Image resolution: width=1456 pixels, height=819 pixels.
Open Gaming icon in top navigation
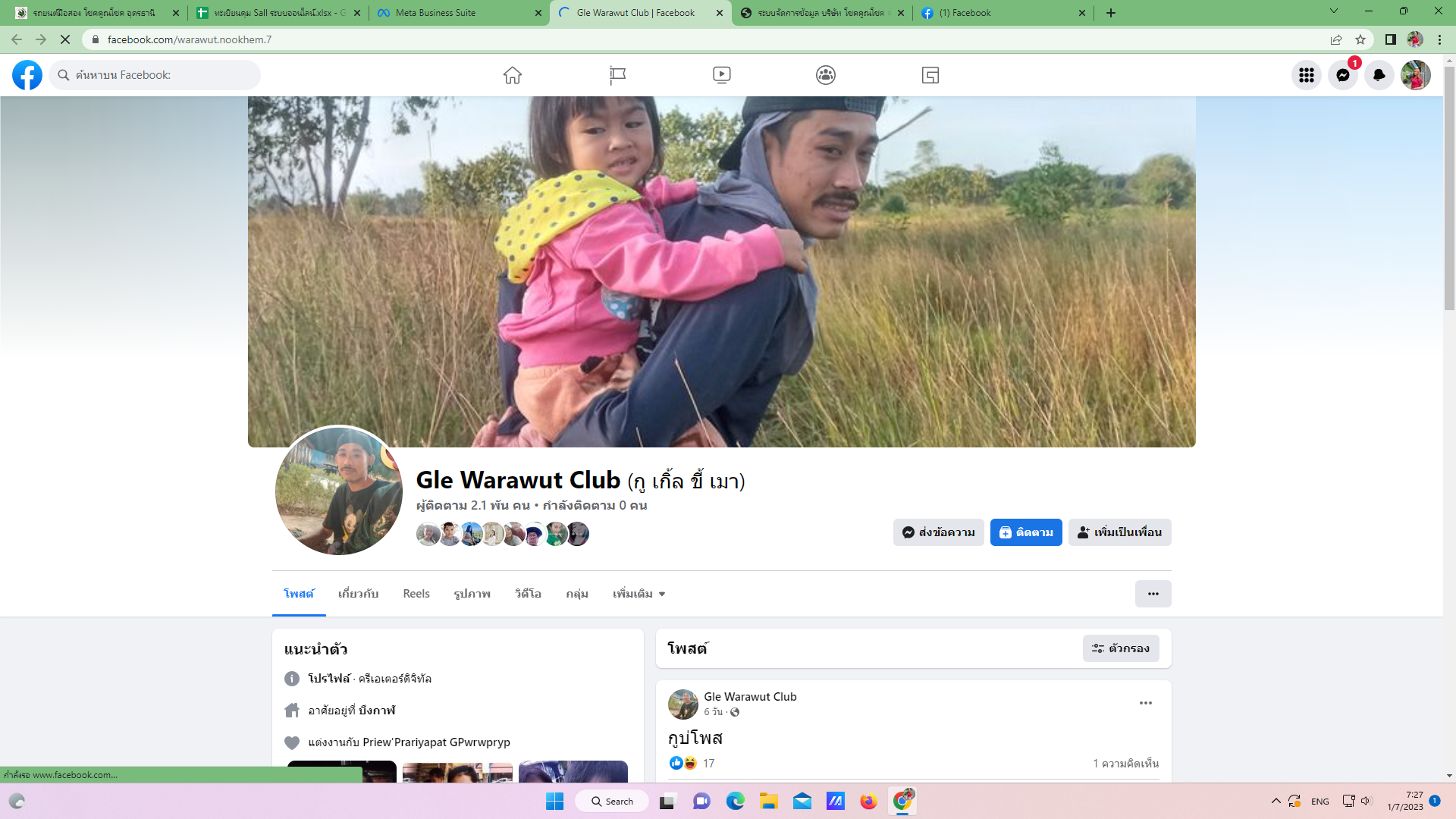[x=930, y=75]
